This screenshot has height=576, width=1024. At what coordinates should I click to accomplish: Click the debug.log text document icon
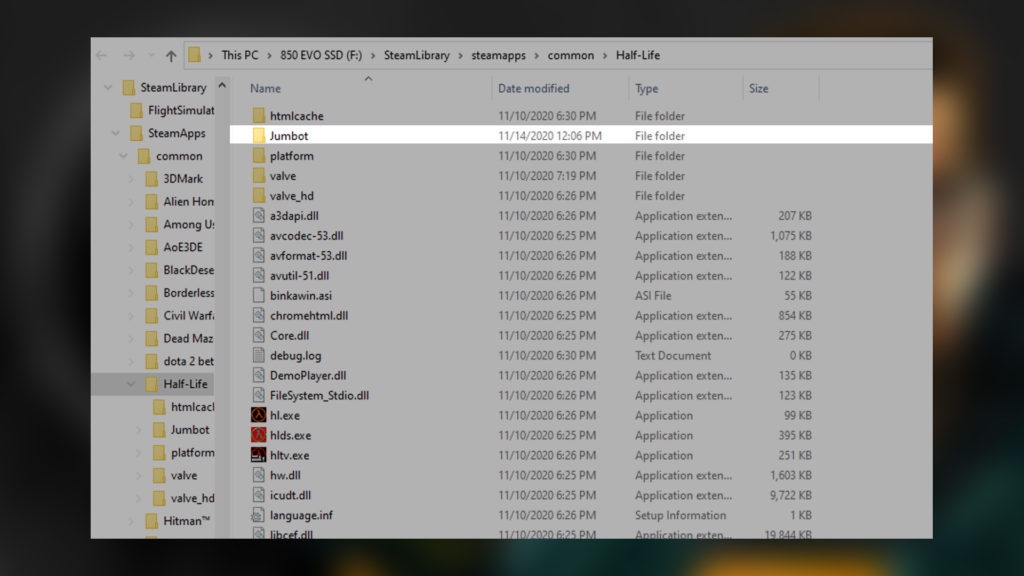tap(259, 355)
